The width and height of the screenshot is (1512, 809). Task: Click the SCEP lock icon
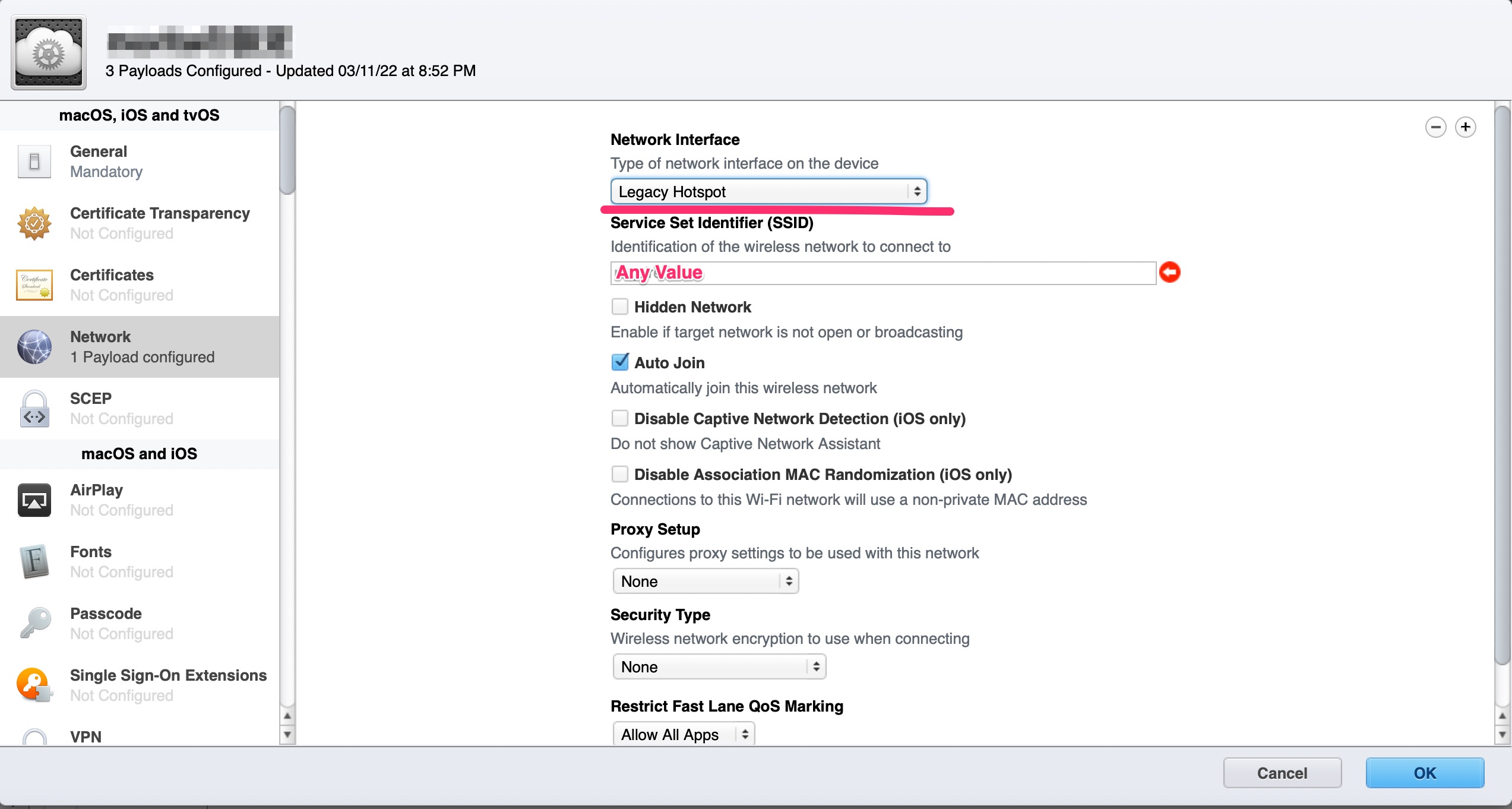point(34,409)
